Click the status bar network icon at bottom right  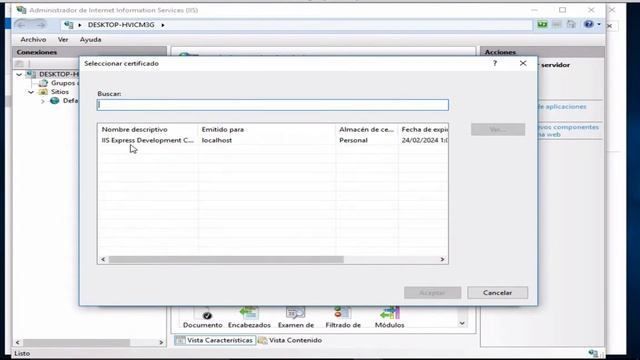[x=593, y=353]
